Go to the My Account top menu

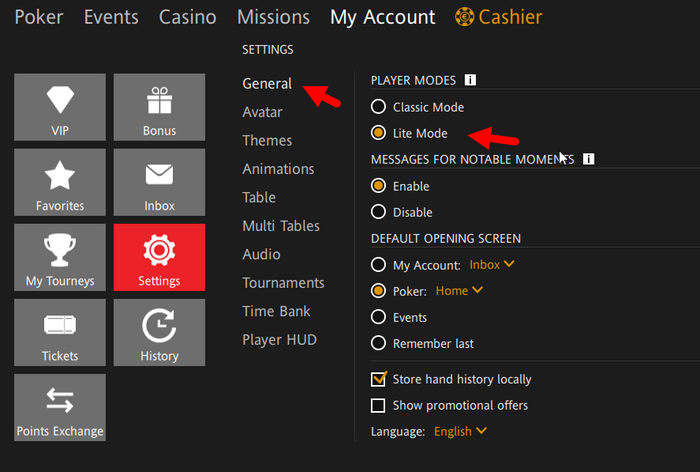point(383,17)
